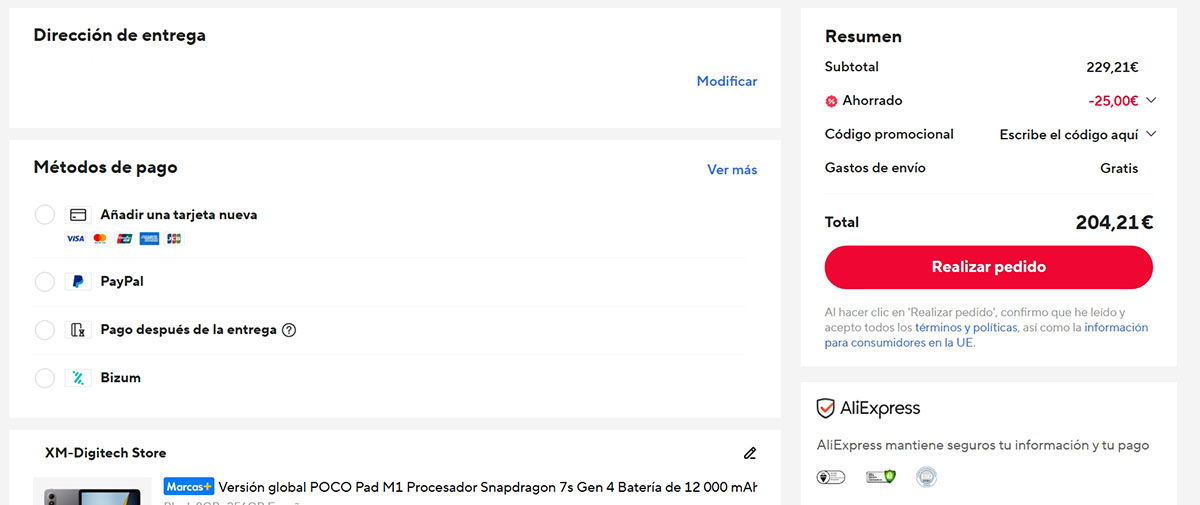Click the round third security badge
Viewport: 1200px width, 505px height.
[926, 477]
